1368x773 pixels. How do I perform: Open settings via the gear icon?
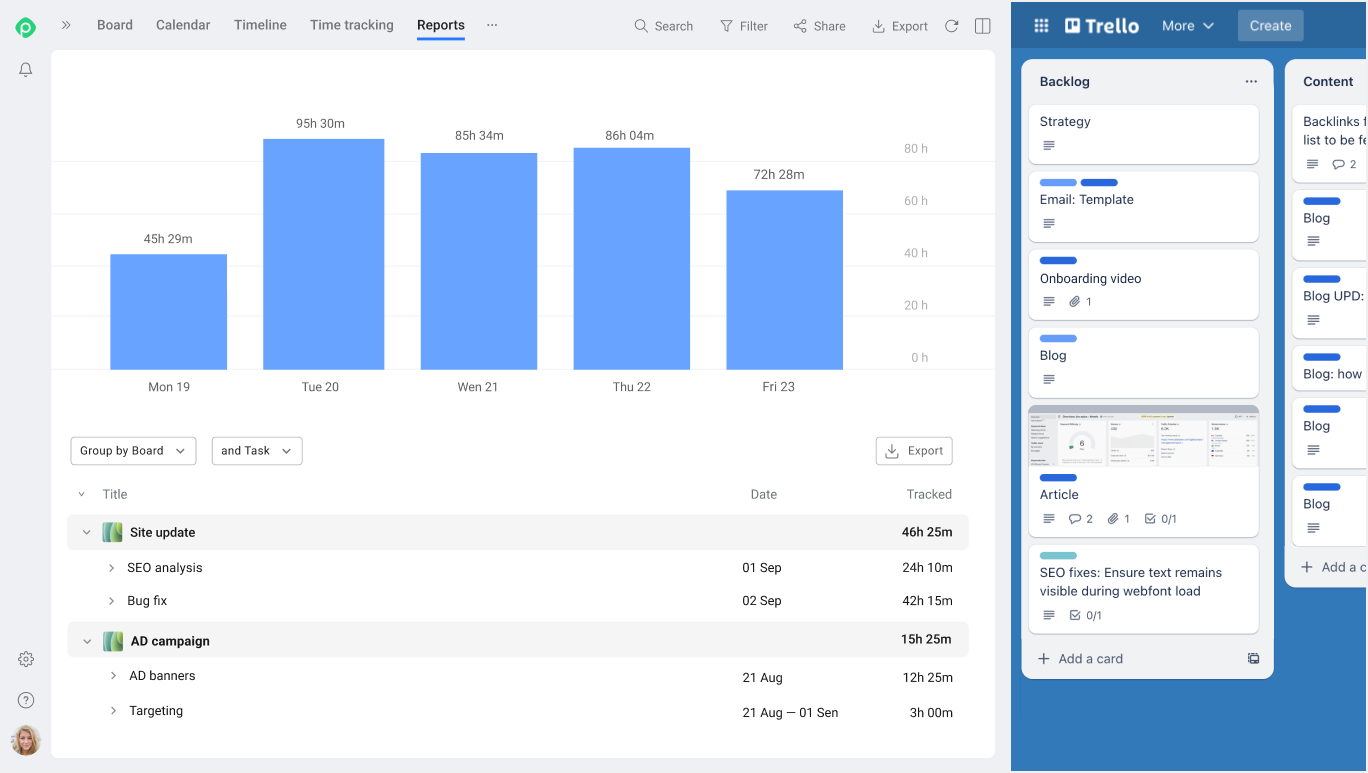(x=26, y=659)
